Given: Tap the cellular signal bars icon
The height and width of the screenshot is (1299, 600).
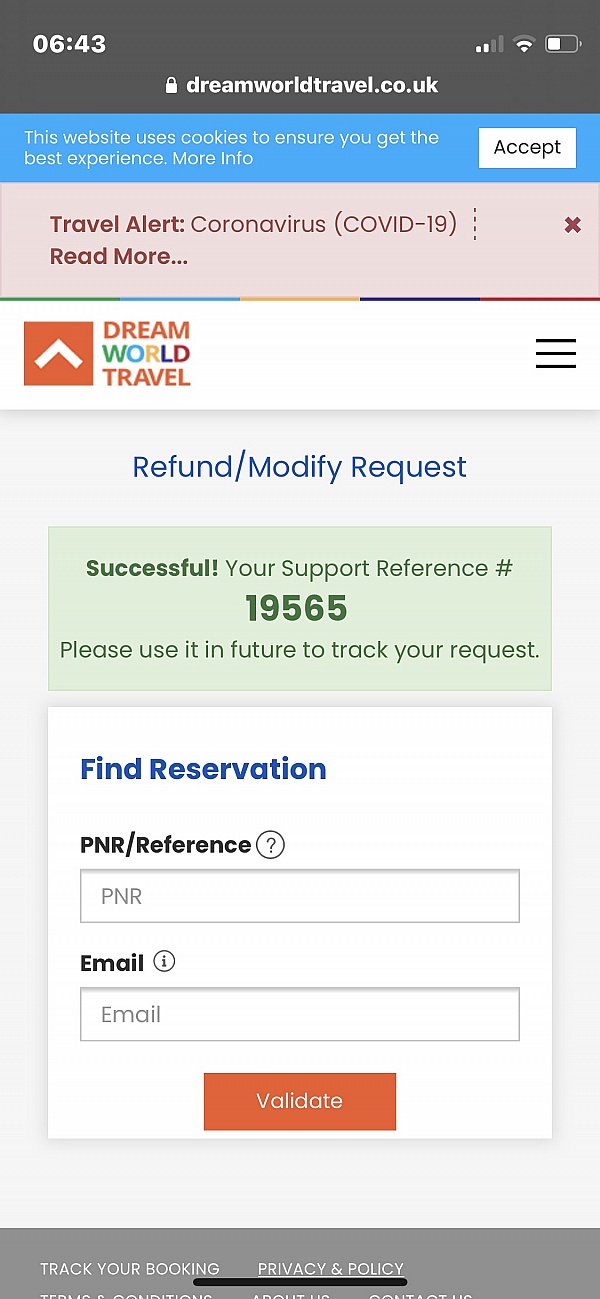Looking at the screenshot, I should click(x=490, y=45).
